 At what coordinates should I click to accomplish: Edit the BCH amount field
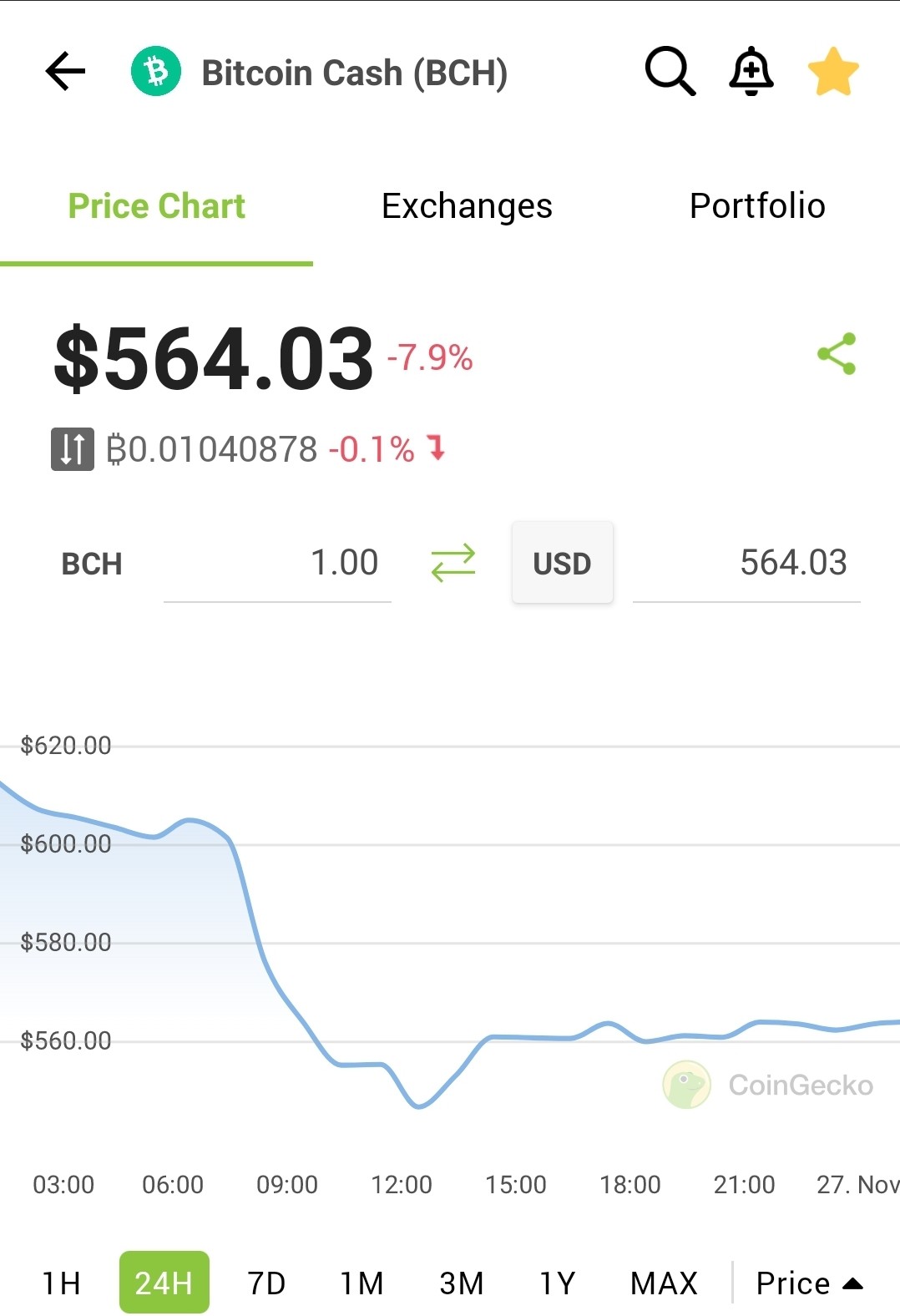[x=277, y=563]
